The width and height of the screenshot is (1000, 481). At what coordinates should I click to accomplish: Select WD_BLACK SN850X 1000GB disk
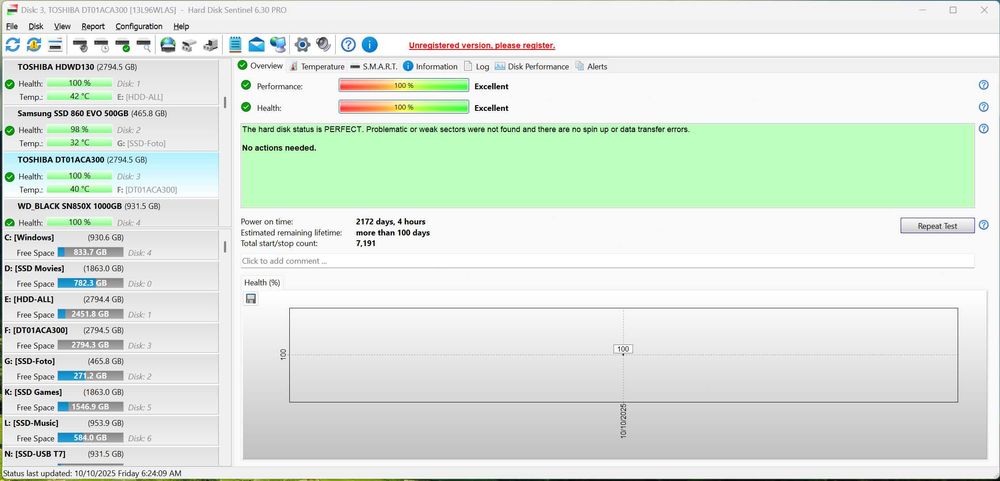[111, 213]
